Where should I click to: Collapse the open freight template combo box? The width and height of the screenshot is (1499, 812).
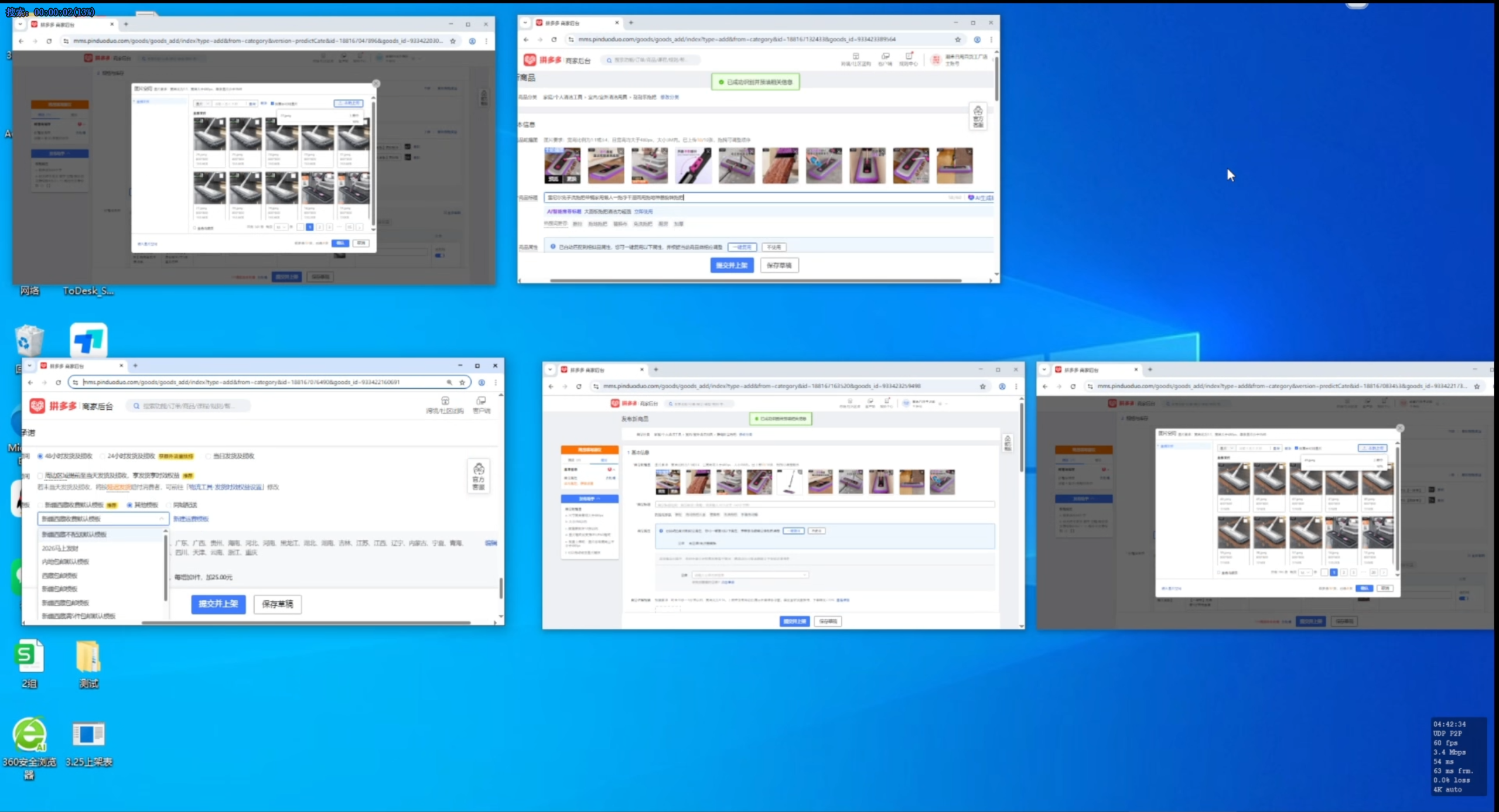coord(162,519)
